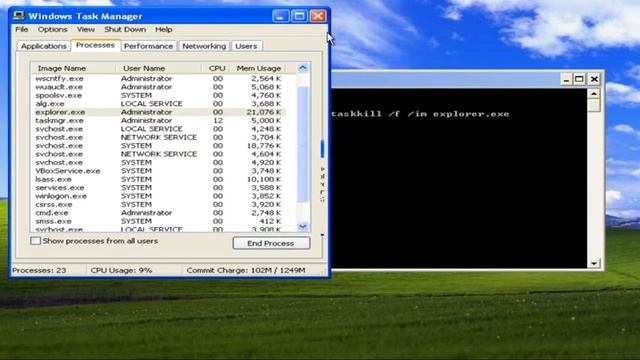Image resolution: width=640 pixels, height=360 pixels.
Task: Click process list scroll up arrow
Action: tap(303, 68)
